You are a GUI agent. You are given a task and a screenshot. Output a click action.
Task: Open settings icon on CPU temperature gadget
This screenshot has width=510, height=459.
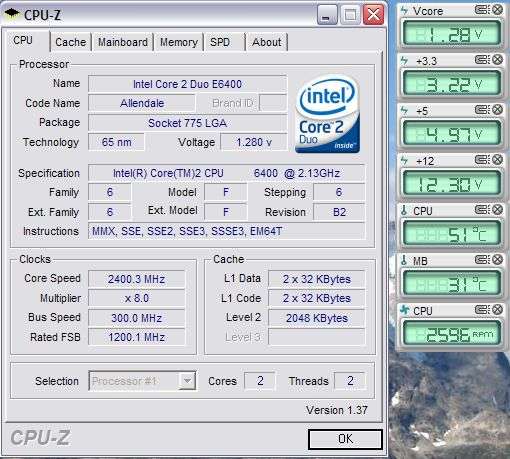482,209
